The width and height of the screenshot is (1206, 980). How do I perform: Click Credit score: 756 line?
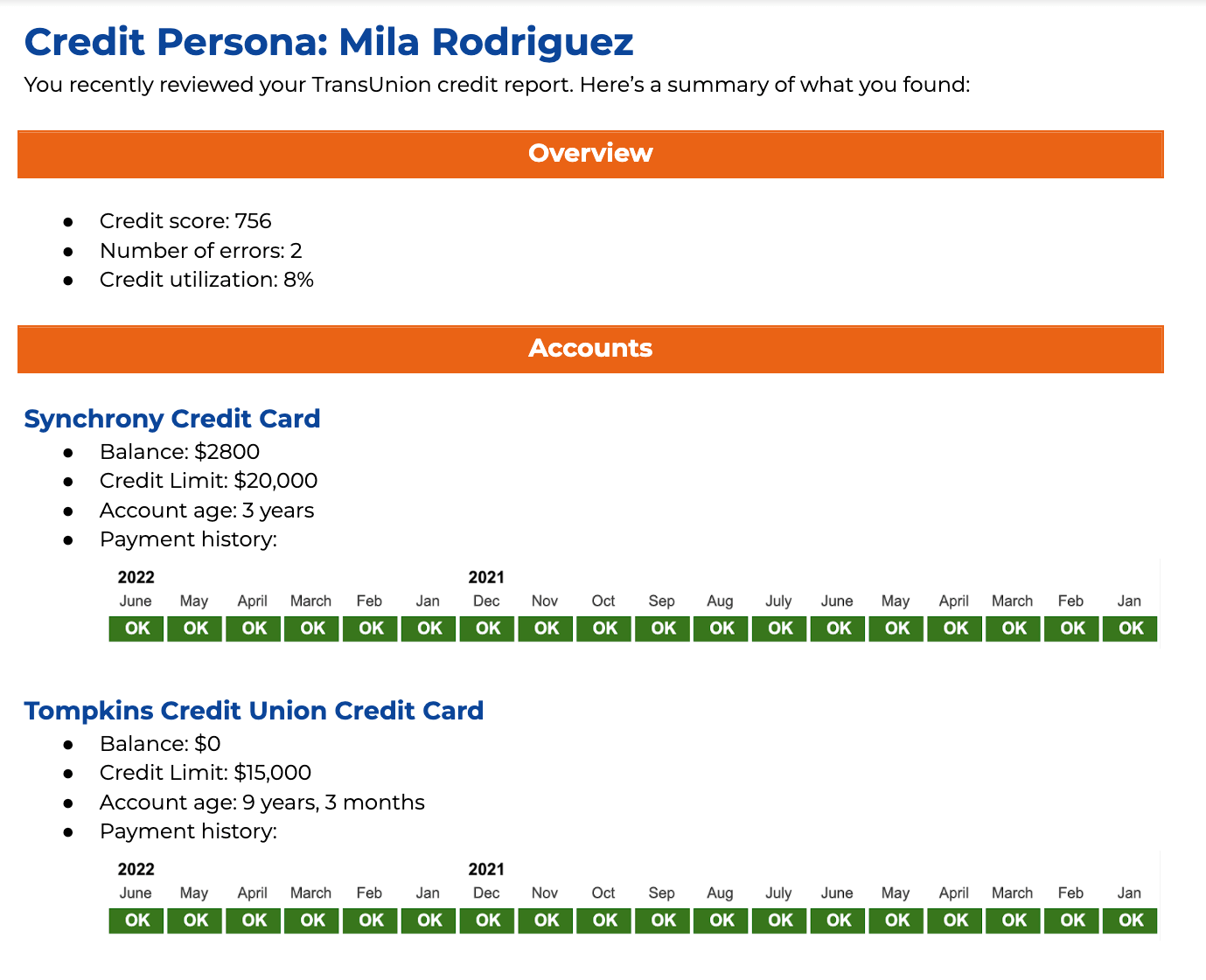[185, 221]
